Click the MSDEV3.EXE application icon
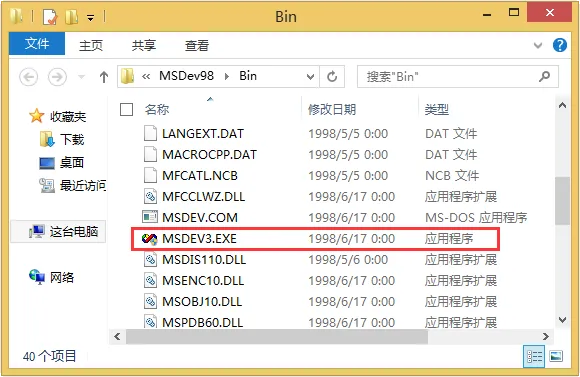The image size is (580, 377). pyautogui.click(x=149, y=239)
